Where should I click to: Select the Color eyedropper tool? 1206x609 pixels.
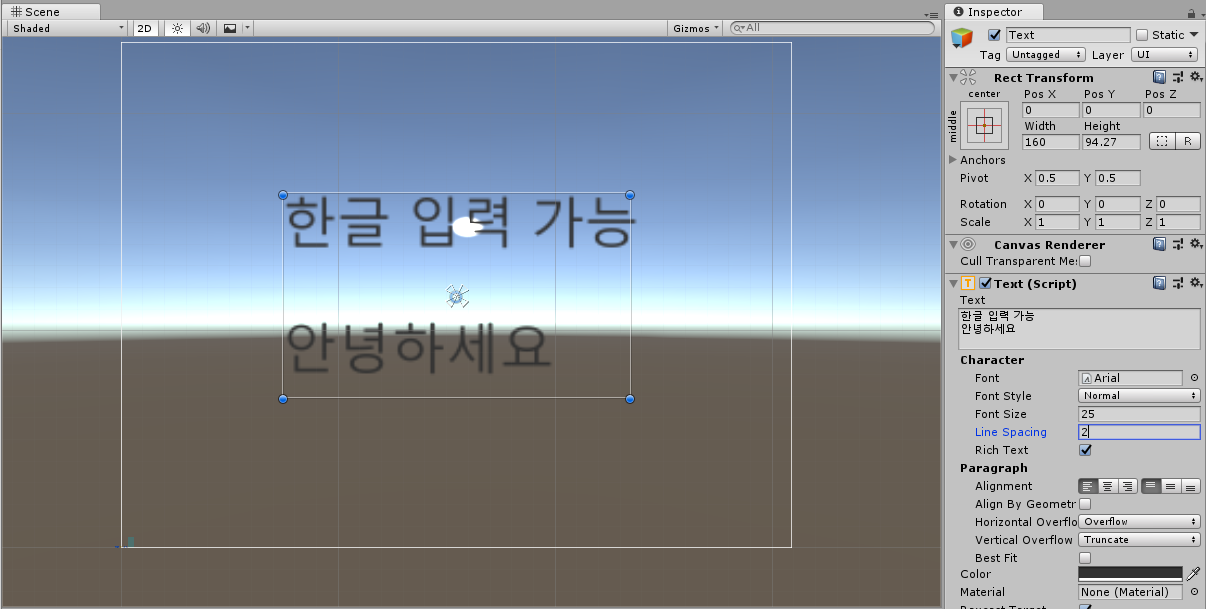click(1193, 574)
